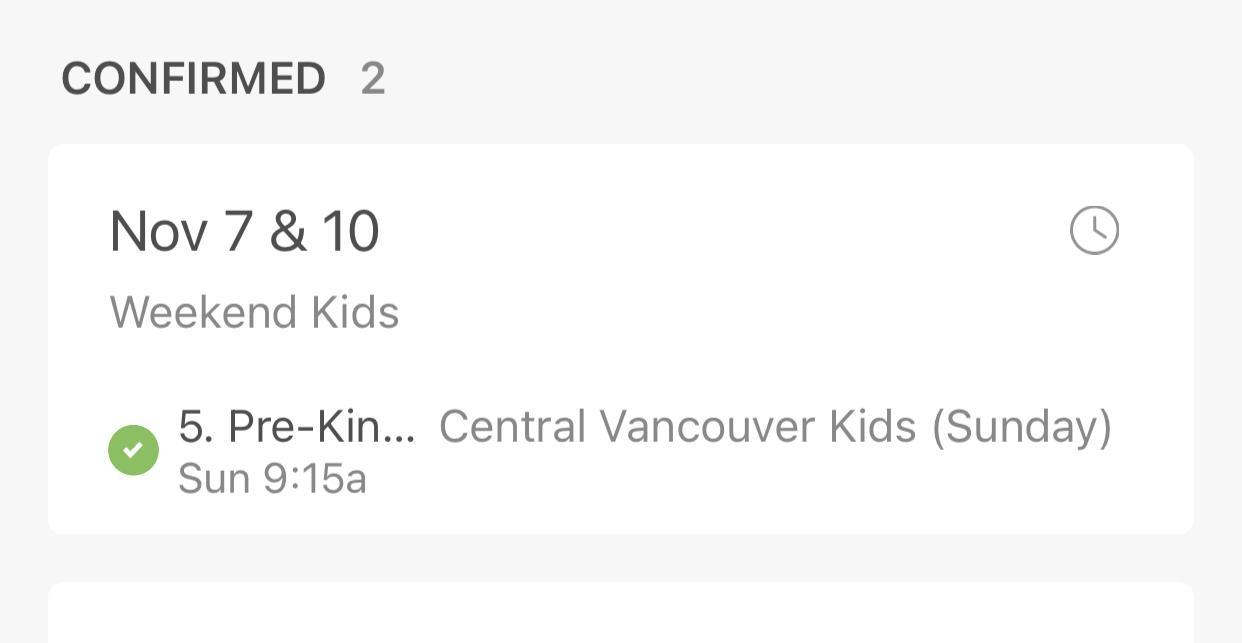Click blank area beside the CONFIRMED count
Image resolution: width=1242 pixels, height=643 pixels.
(800, 79)
